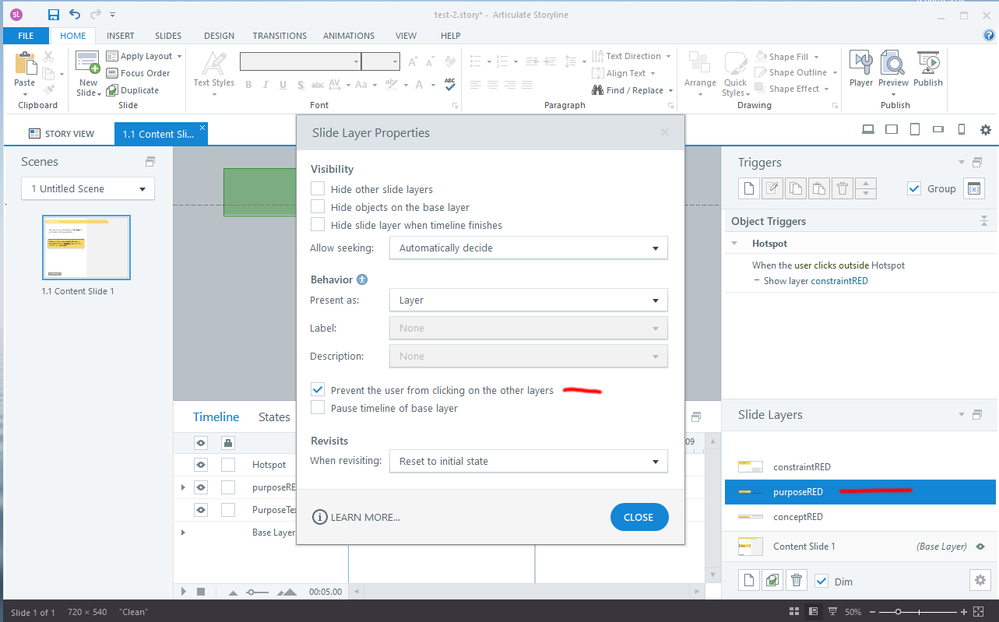
Task: Open the When revisiting dropdown
Action: coord(528,461)
